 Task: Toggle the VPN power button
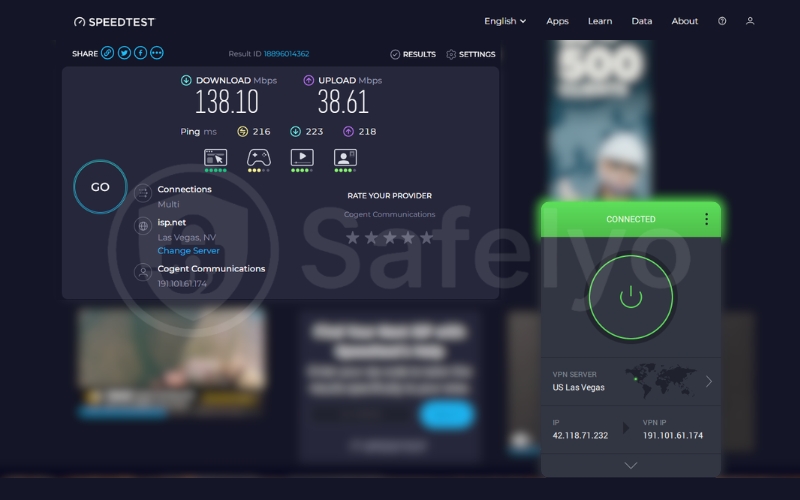(x=631, y=297)
